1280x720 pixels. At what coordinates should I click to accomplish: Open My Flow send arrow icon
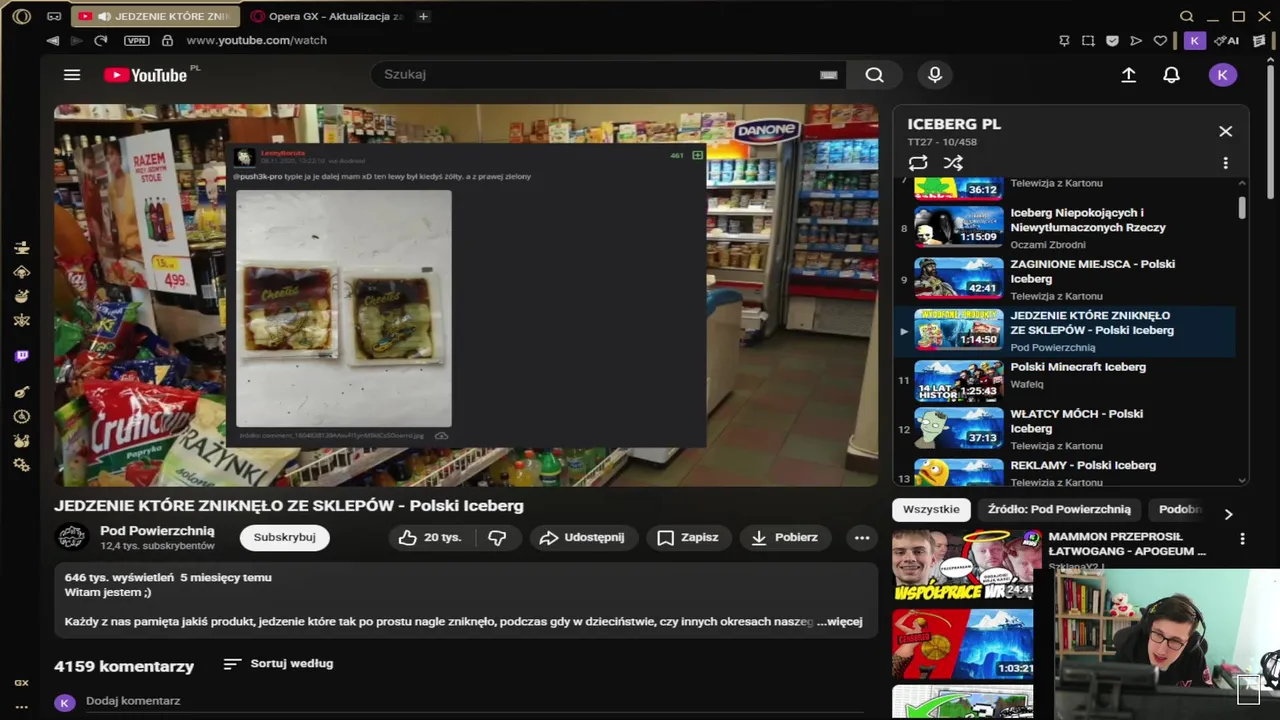1136,41
